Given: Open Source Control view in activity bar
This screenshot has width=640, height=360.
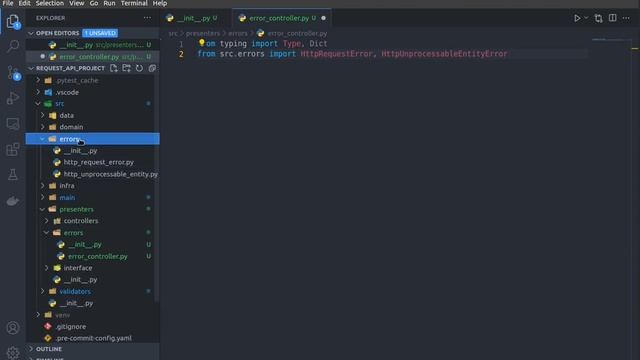Looking at the screenshot, I should tap(13, 73).
